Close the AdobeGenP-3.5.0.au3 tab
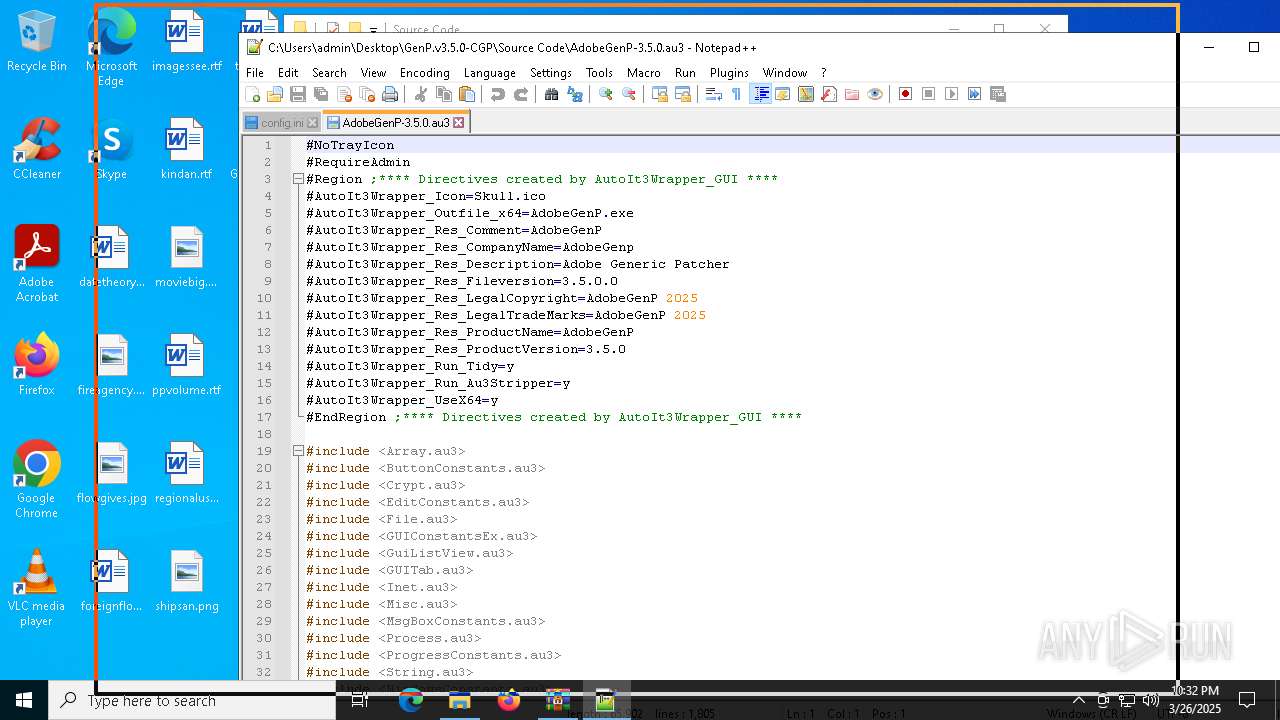Image resolution: width=1280 pixels, height=720 pixels. (x=459, y=123)
